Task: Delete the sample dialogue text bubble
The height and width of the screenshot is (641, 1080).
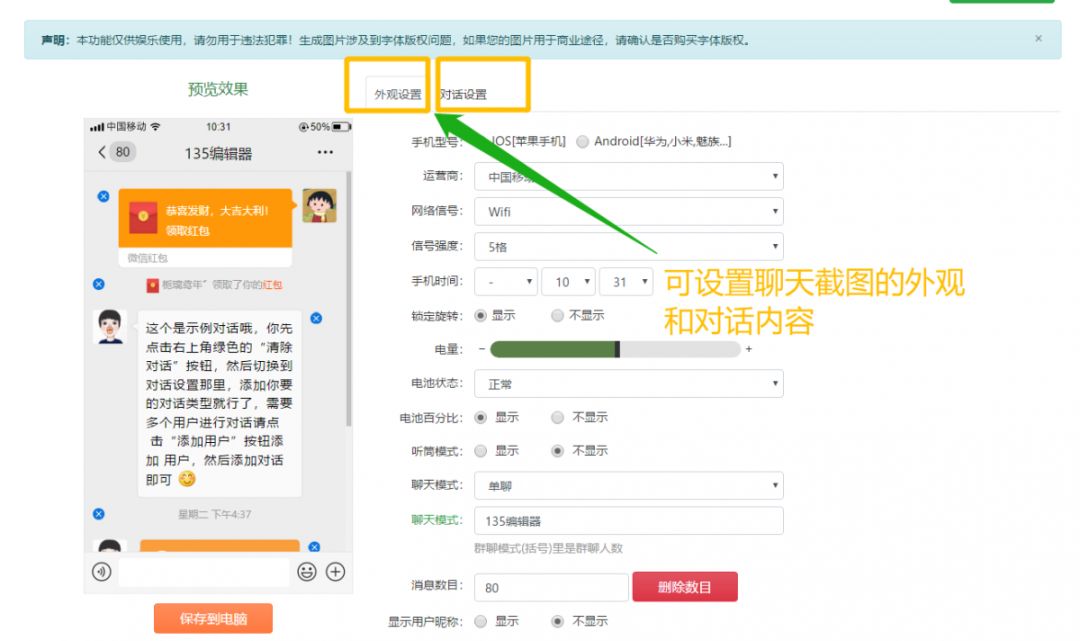Action: 316,318
